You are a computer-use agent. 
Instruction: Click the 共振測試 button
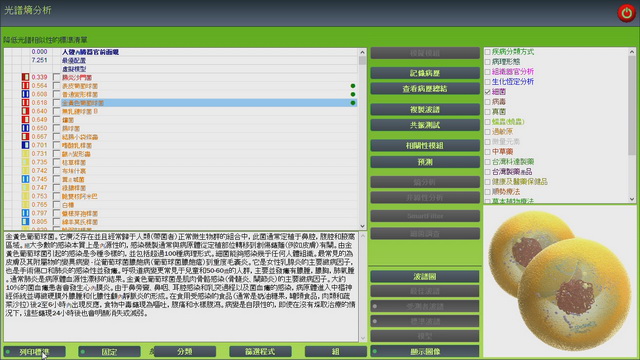(425, 125)
